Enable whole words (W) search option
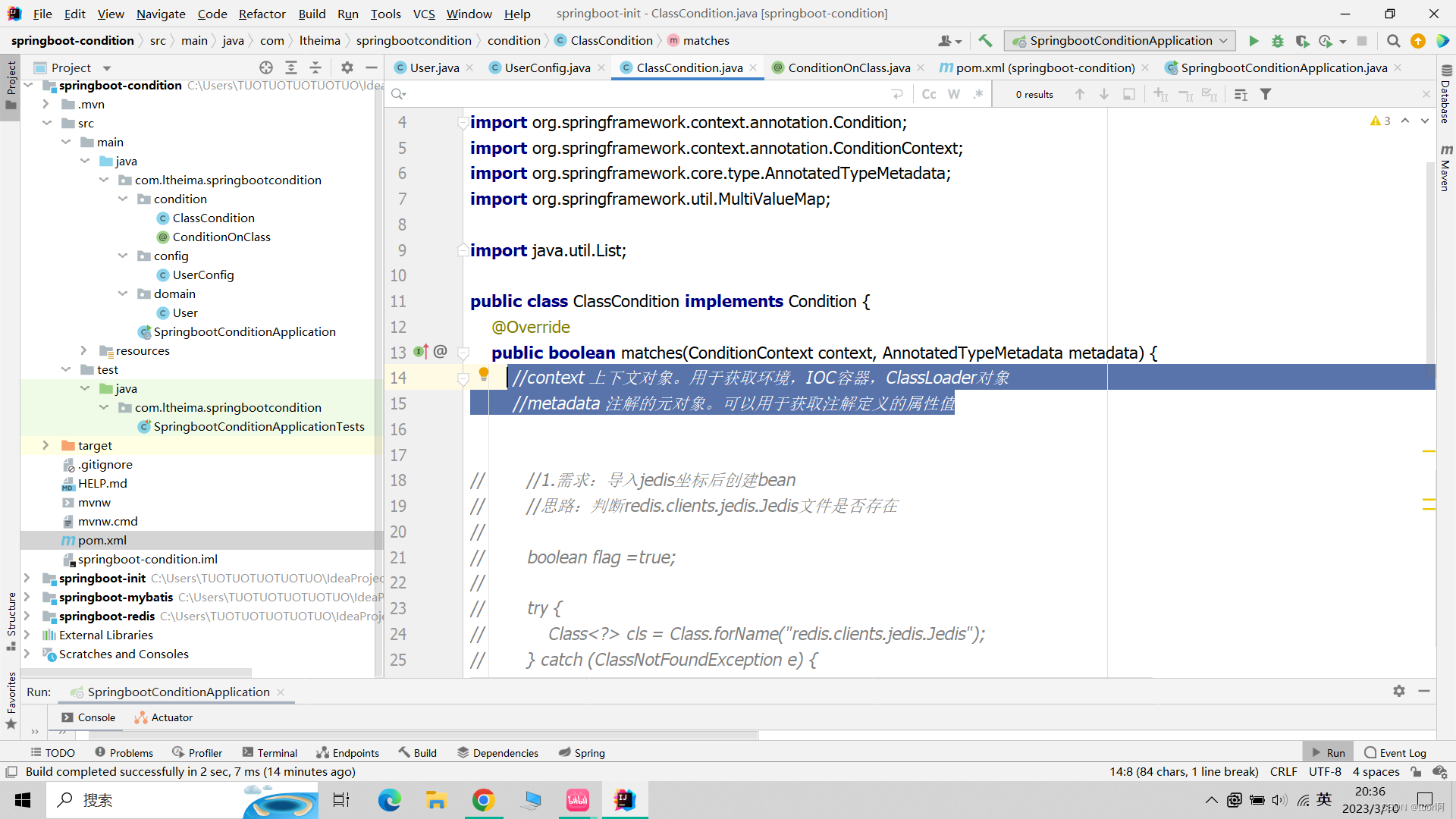Image resolution: width=1456 pixels, height=819 pixels. pyautogui.click(x=954, y=94)
